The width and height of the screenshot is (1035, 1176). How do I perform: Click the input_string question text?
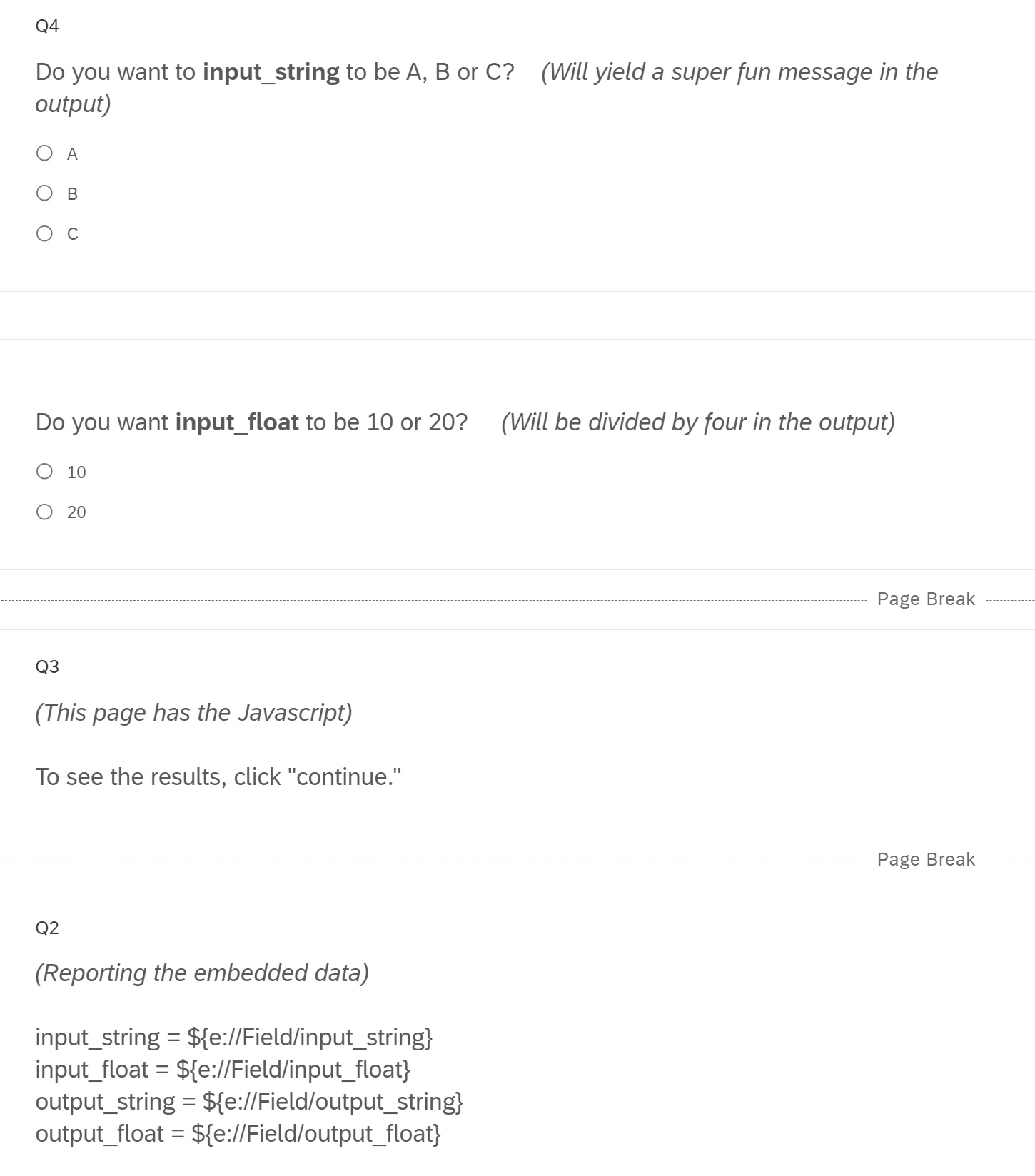(x=274, y=72)
